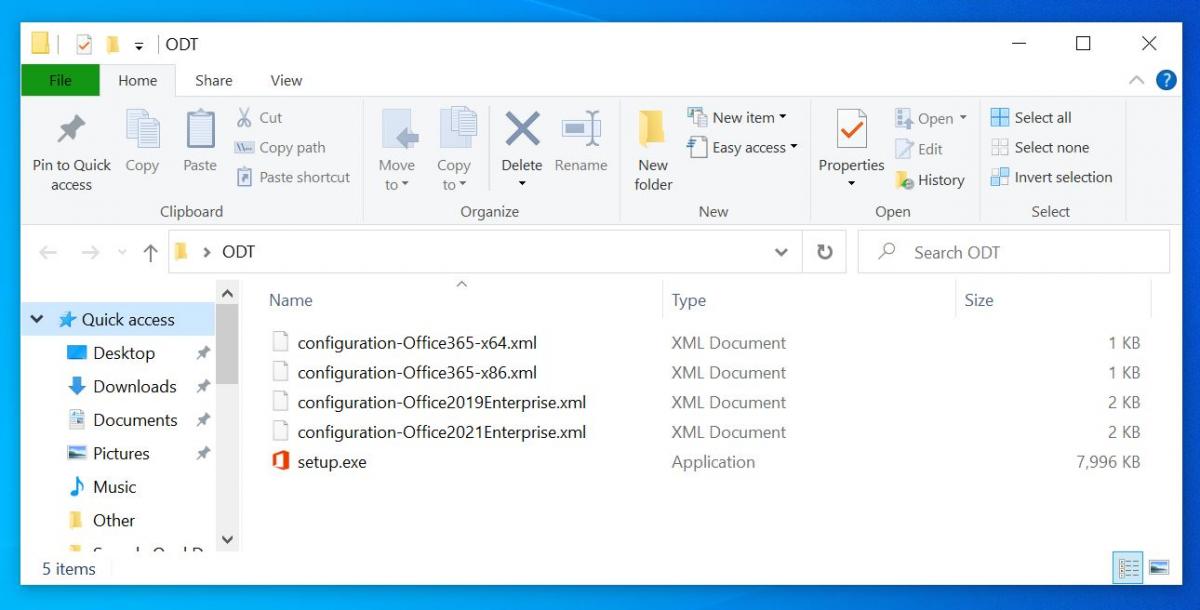Open the New item menu
Screen dimensions: 1200x610
(737, 117)
